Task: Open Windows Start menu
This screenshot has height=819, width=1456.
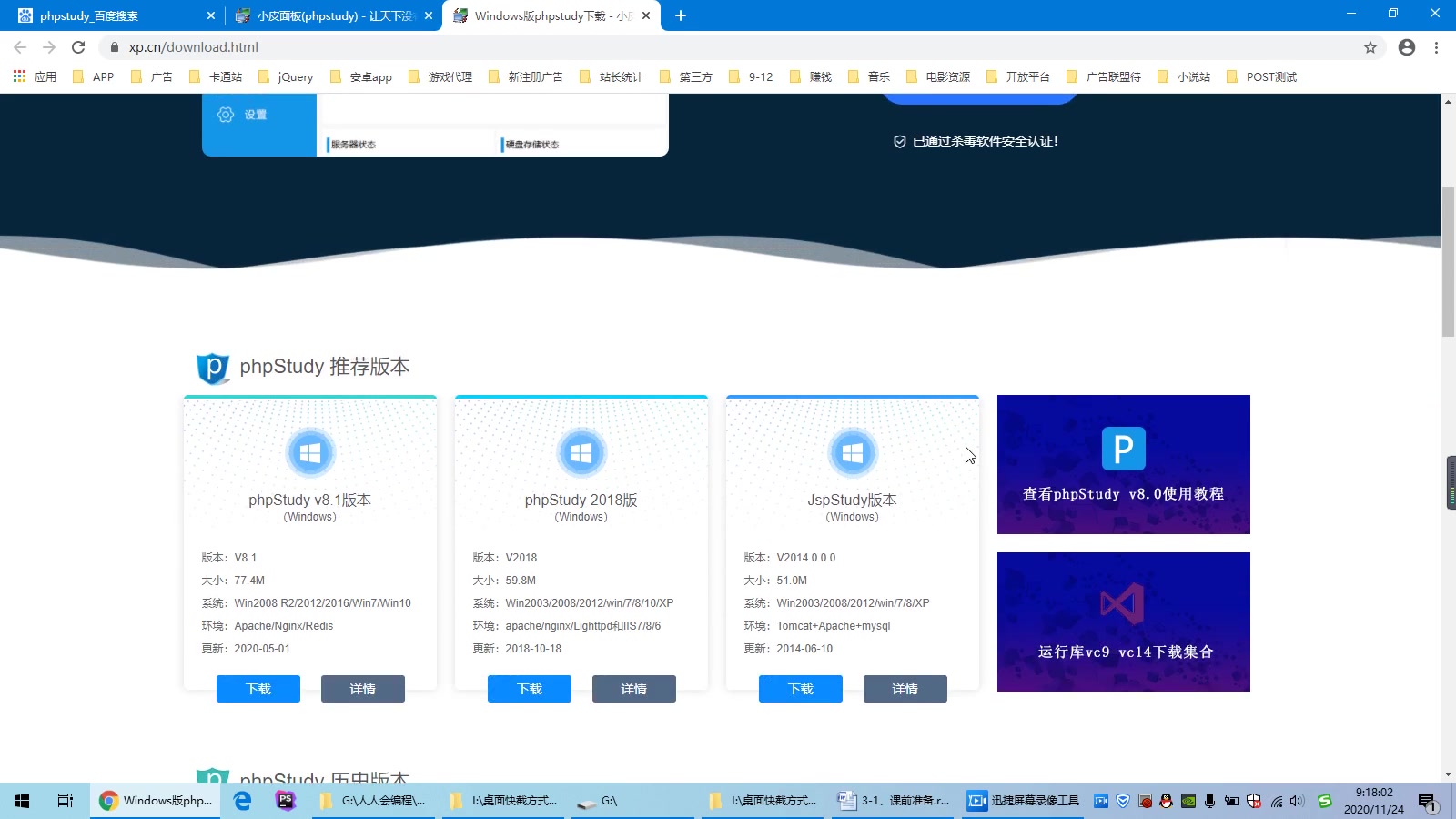Action: pos(22,801)
